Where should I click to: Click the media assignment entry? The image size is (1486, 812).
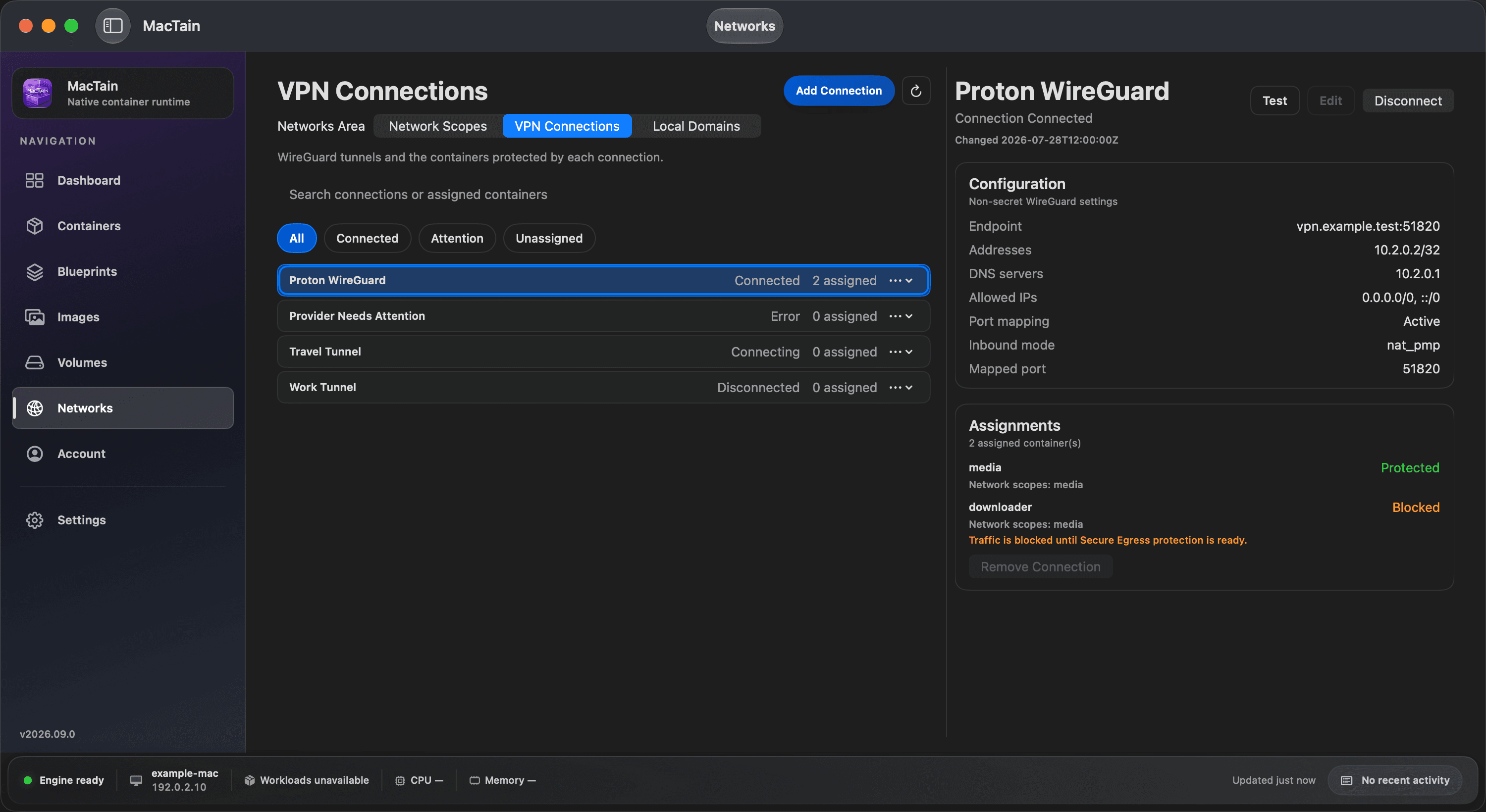click(1204, 475)
